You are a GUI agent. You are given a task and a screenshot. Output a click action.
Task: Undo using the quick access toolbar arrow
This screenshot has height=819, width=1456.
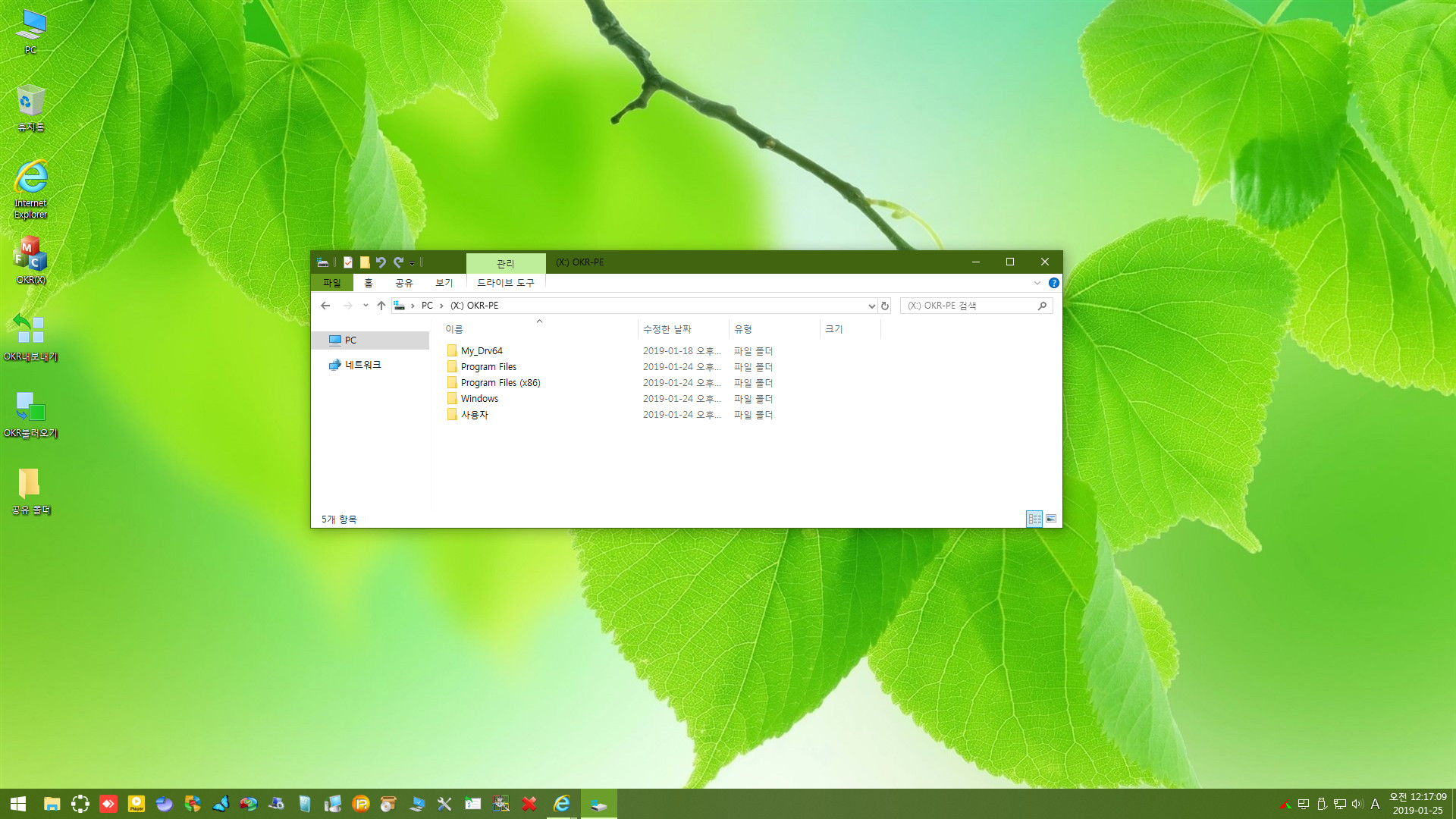tap(381, 262)
